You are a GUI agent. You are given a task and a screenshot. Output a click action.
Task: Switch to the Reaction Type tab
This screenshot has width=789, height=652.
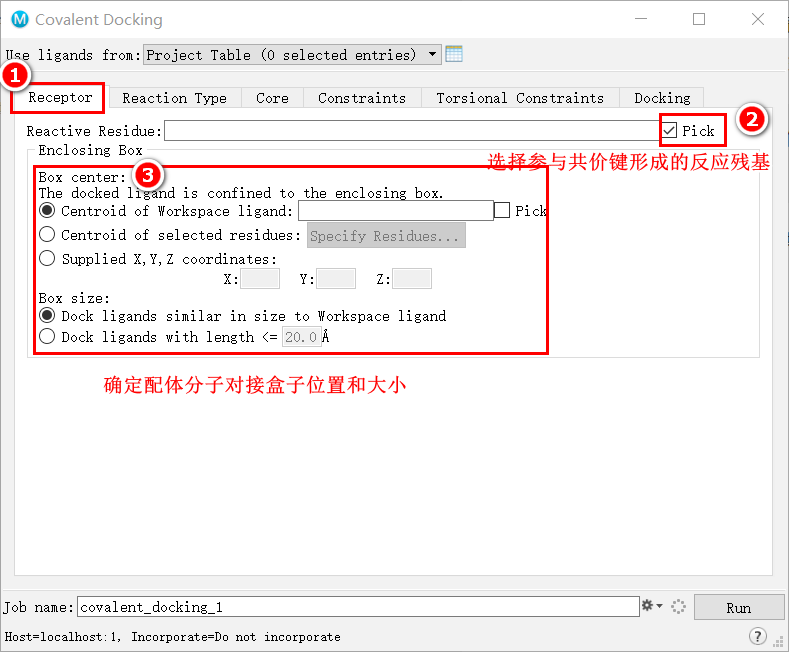(x=175, y=98)
